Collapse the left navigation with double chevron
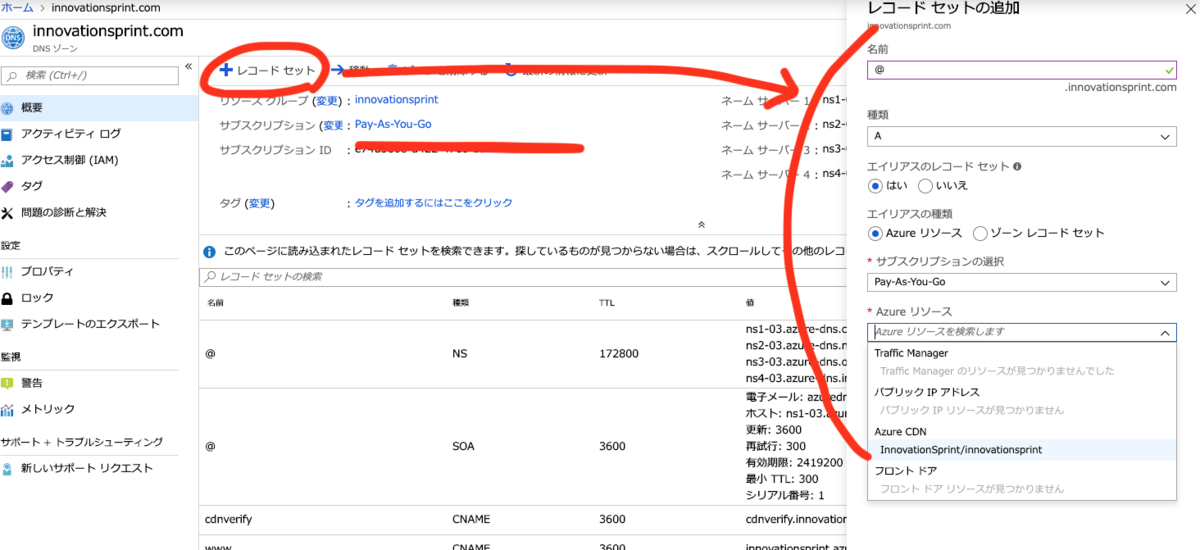The width and height of the screenshot is (1200, 550). tap(189, 67)
